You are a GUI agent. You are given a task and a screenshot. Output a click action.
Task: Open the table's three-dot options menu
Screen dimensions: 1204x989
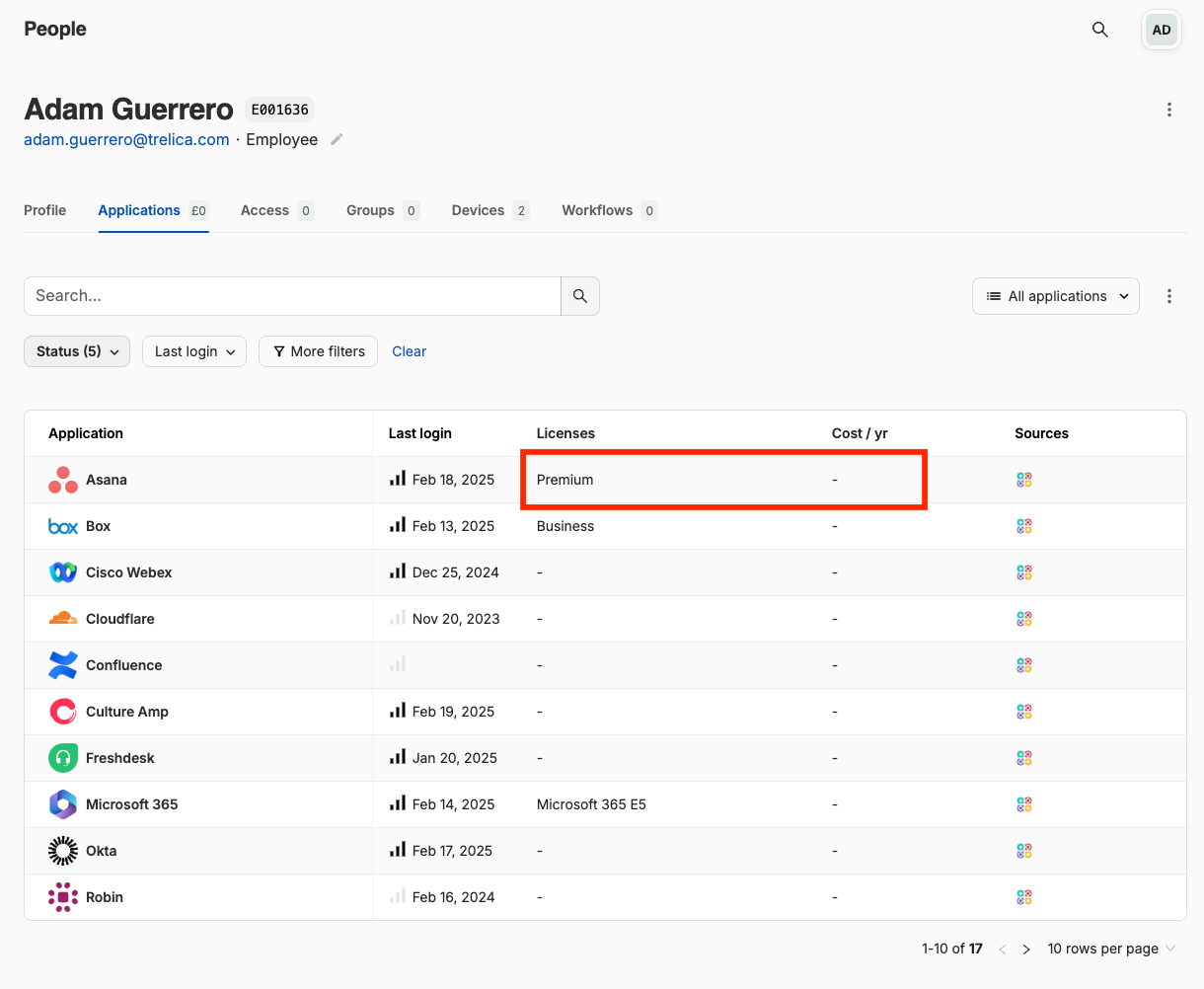point(1169,296)
